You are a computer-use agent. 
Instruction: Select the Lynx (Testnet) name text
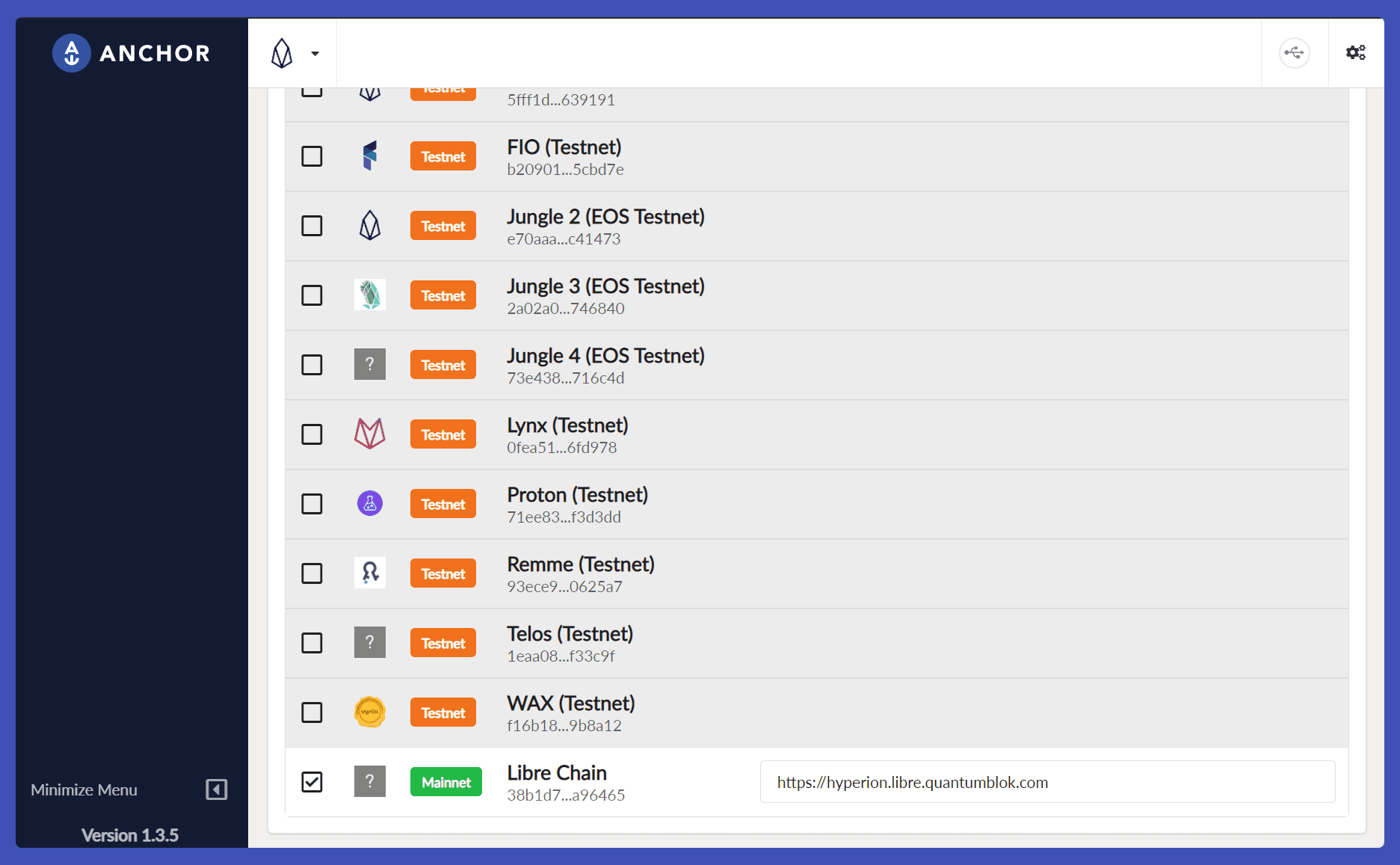tap(568, 425)
